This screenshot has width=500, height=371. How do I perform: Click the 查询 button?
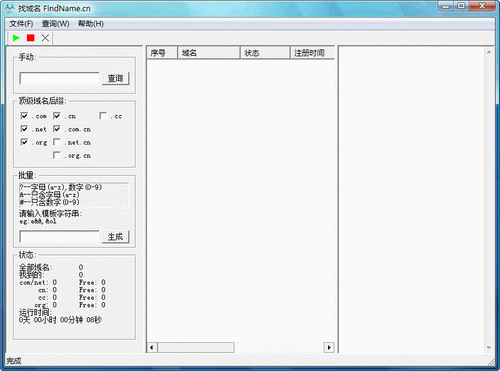(x=115, y=78)
